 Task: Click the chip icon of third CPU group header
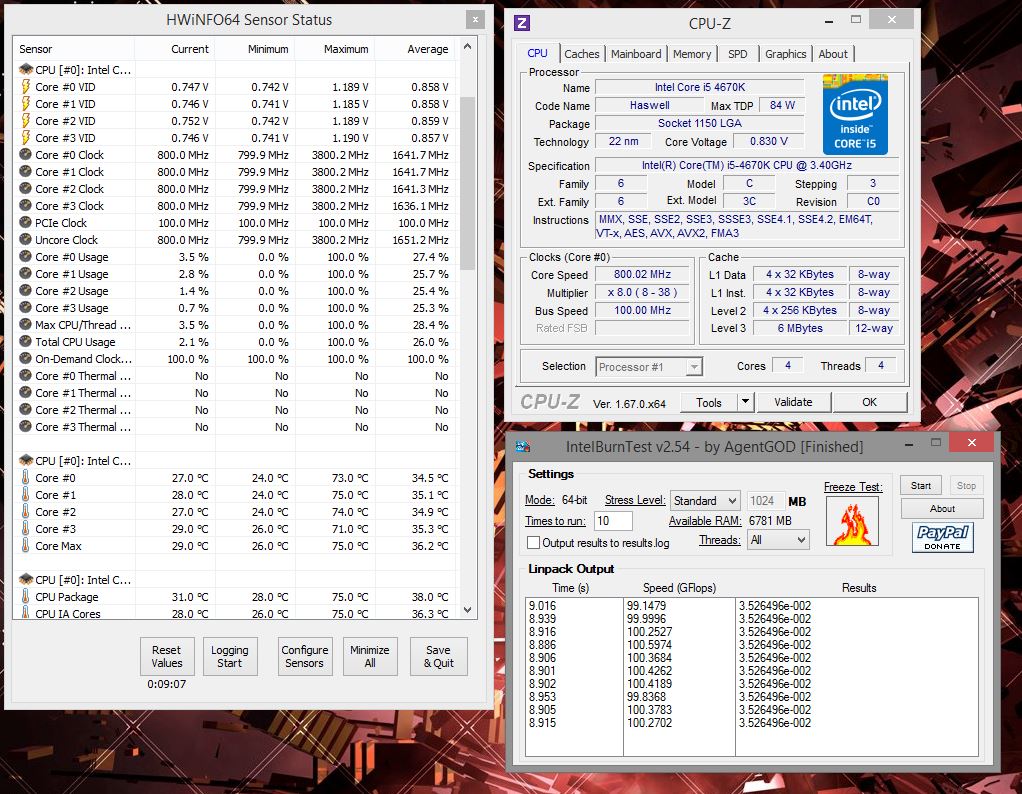click(26, 579)
